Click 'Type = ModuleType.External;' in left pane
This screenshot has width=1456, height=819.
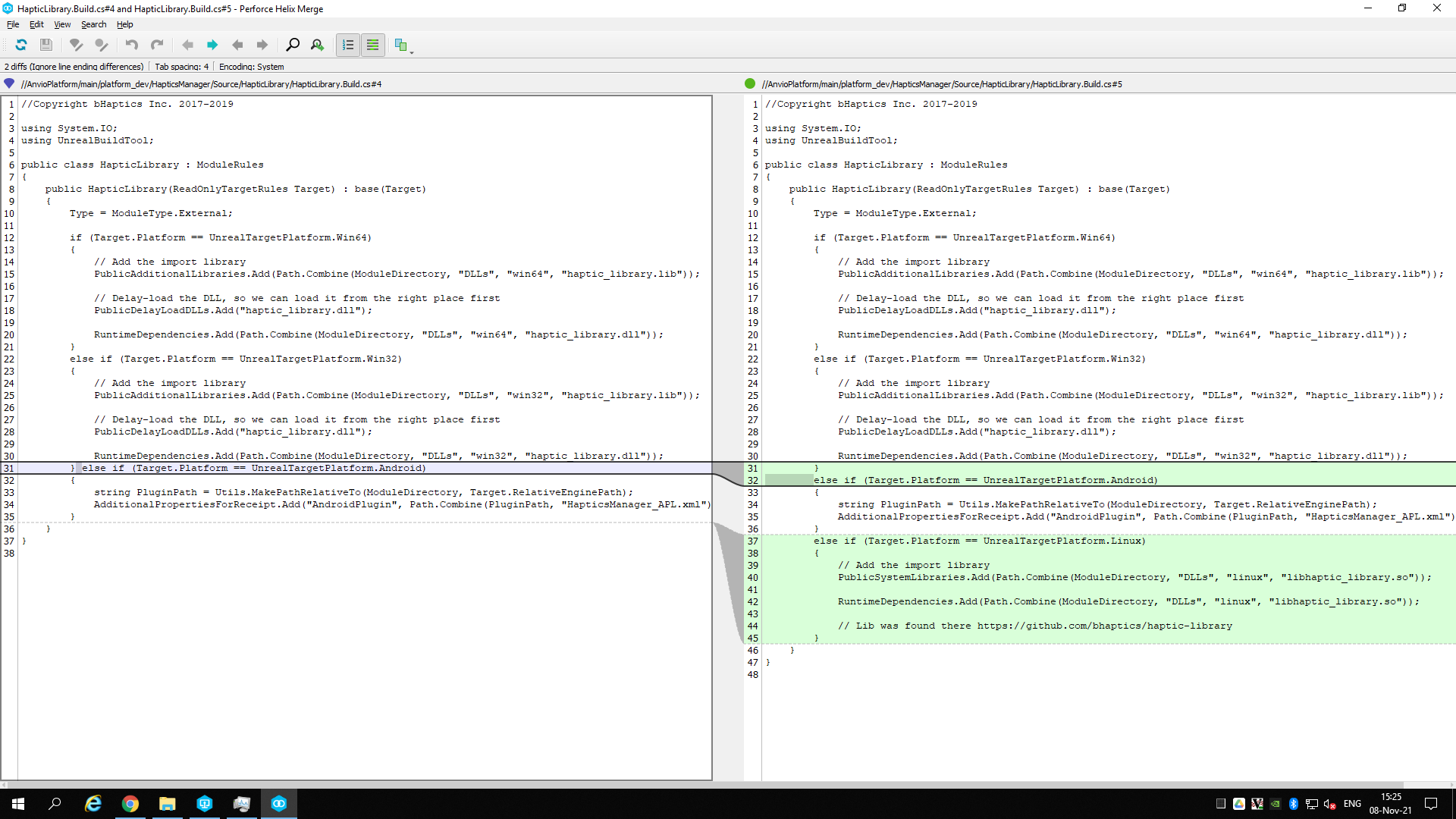[151, 214]
